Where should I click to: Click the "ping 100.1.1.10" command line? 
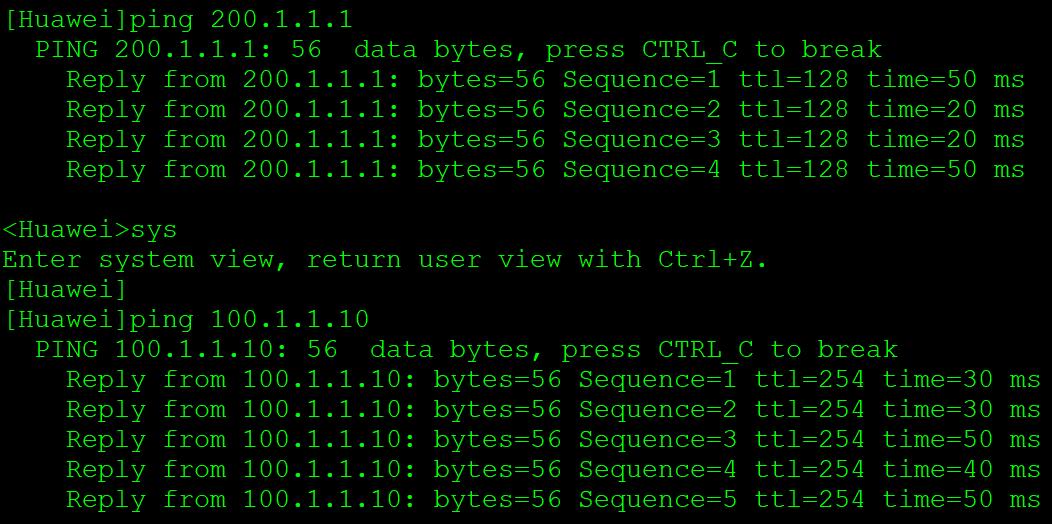click(x=187, y=320)
